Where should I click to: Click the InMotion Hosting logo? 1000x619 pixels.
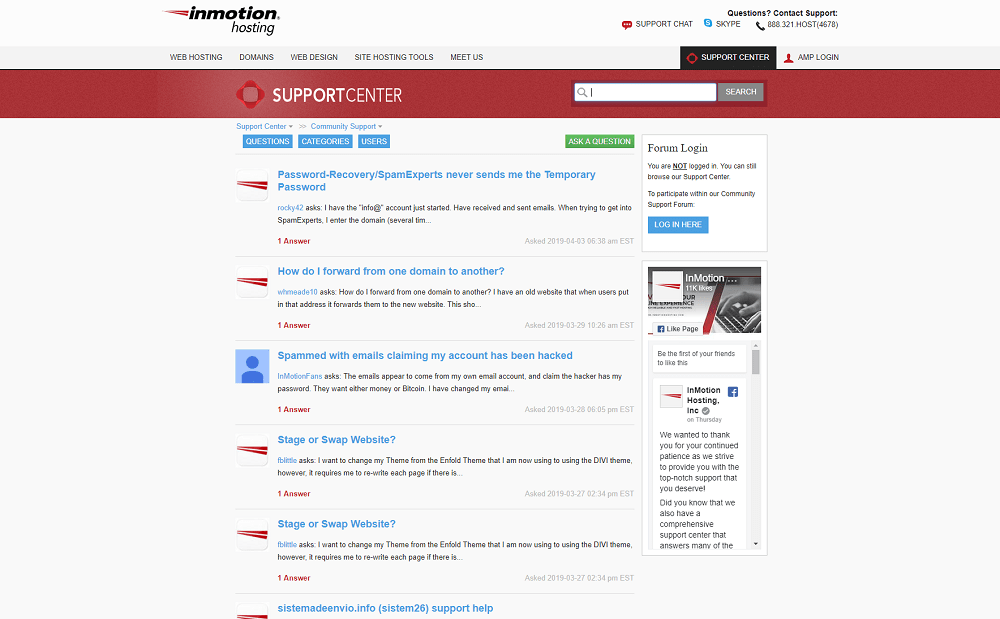(x=221, y=20)
